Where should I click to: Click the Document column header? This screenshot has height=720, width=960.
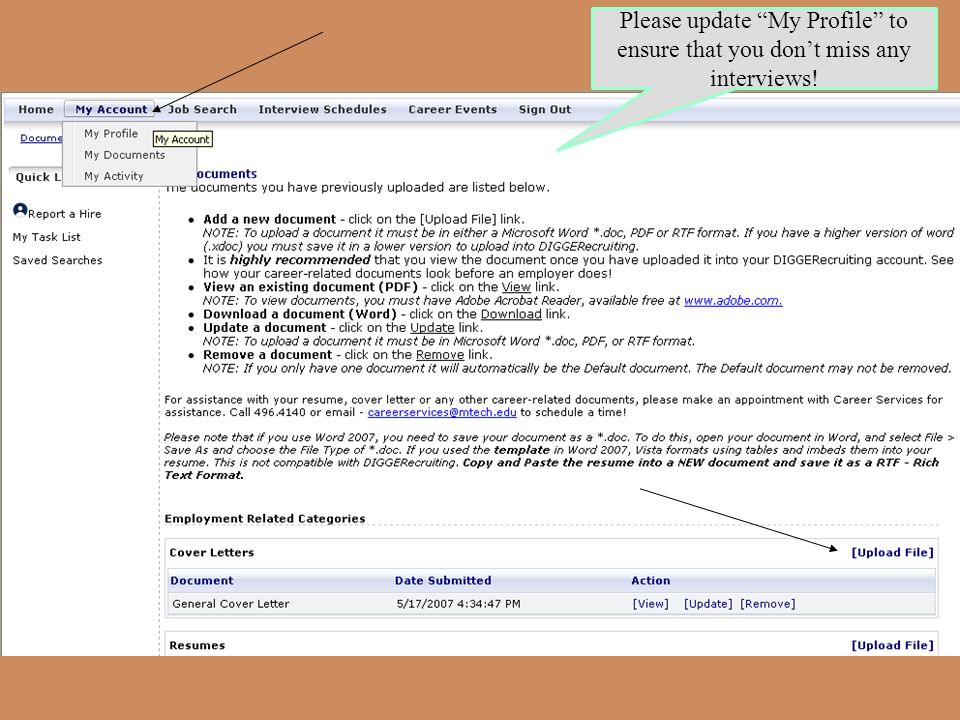coord(201,580)
